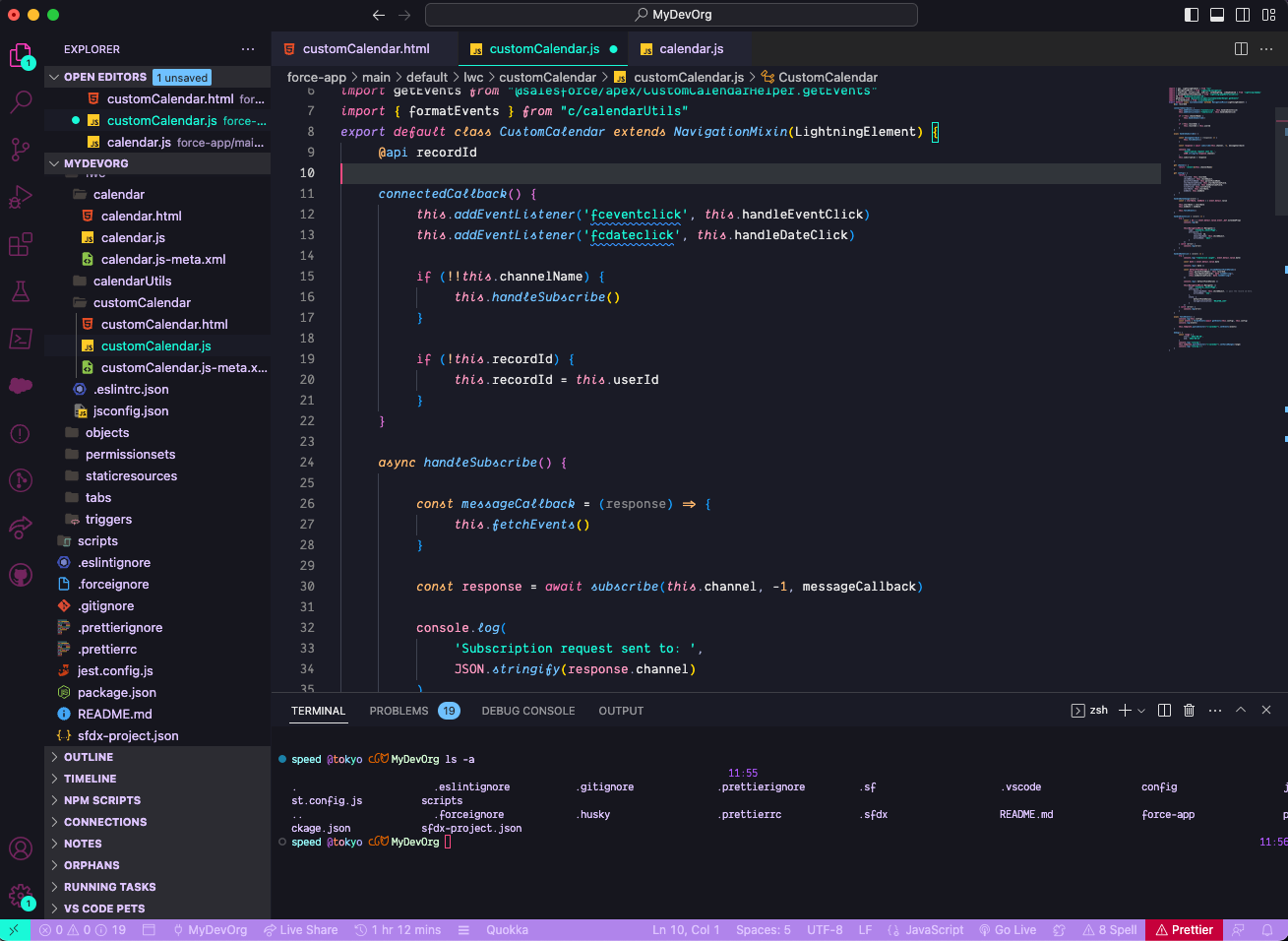The image size is (1288, 941).
Task: Open the Run and Debug icon
Action: coord(21,196)
